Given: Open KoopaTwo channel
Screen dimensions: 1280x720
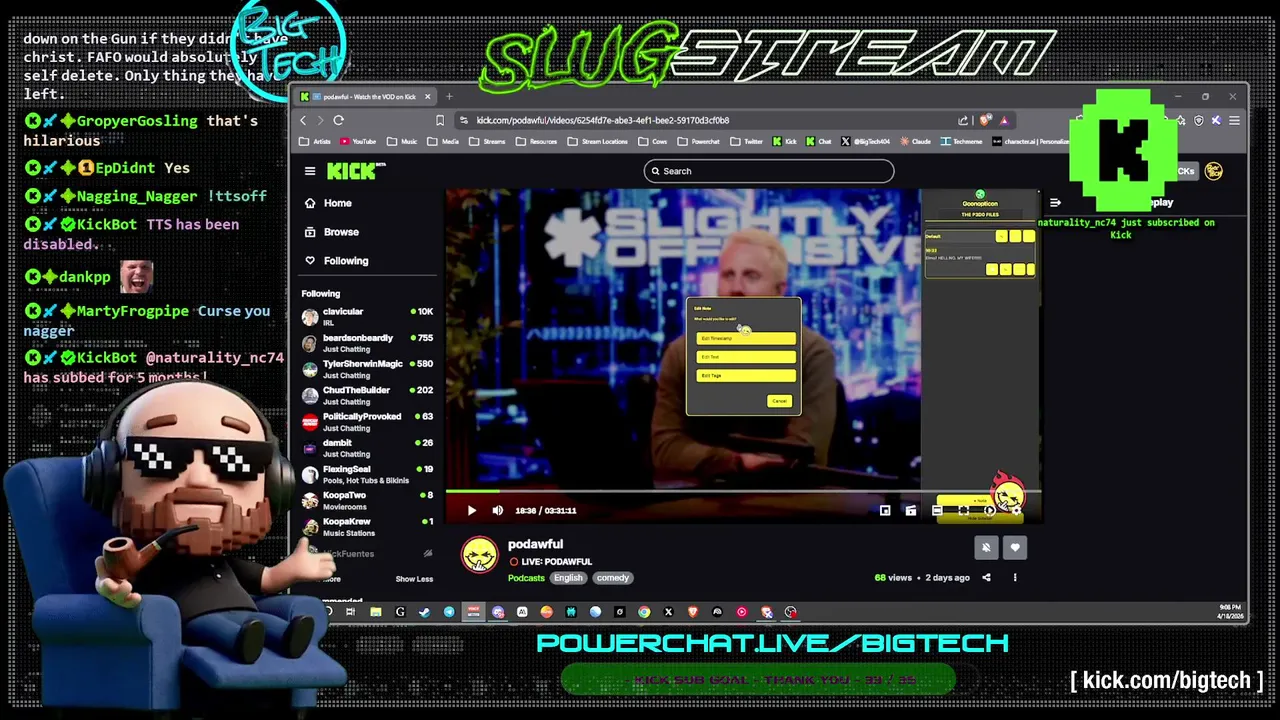Looking at the screenshot, I should tap(368, 500).
